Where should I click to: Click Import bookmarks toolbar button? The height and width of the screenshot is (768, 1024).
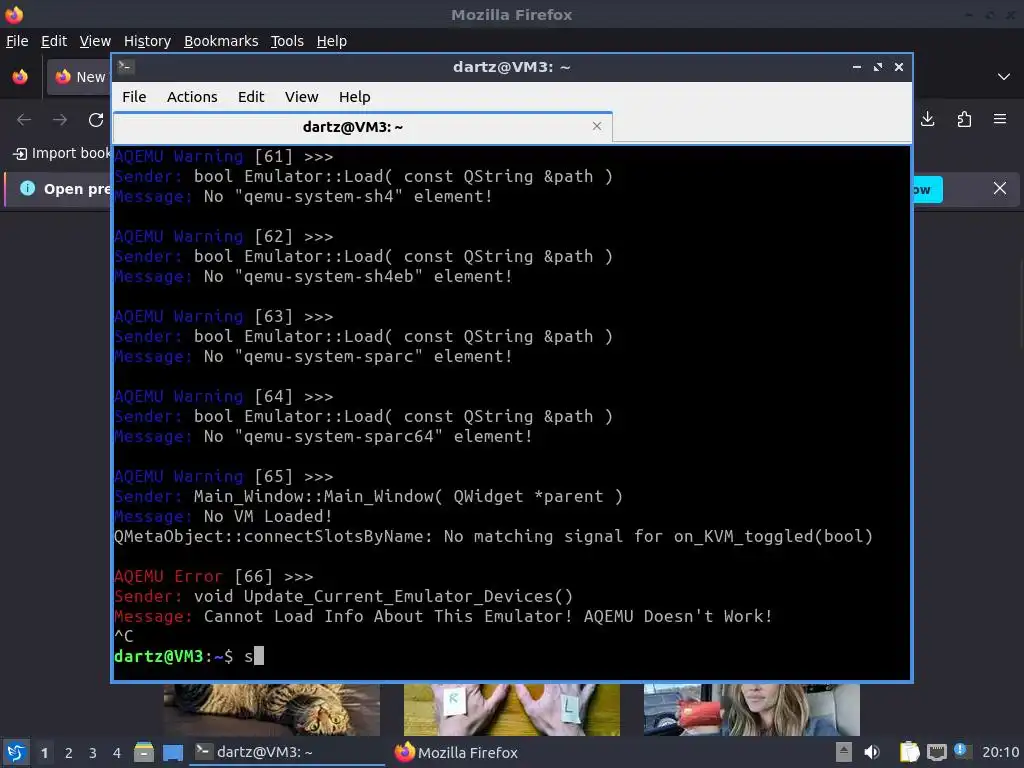pos(61,153)
